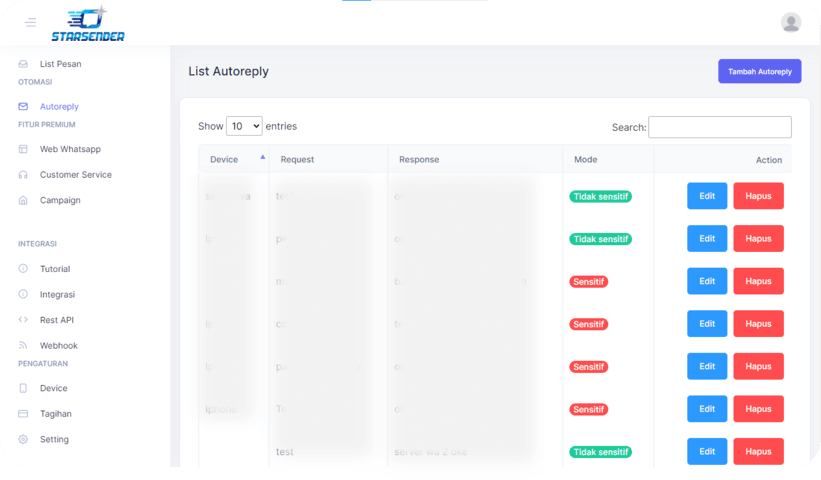Image resolution: width=821 pixels, height=480 pixels.
Task: Click the Setting gear icon
Action: click(x=23, y=439)
